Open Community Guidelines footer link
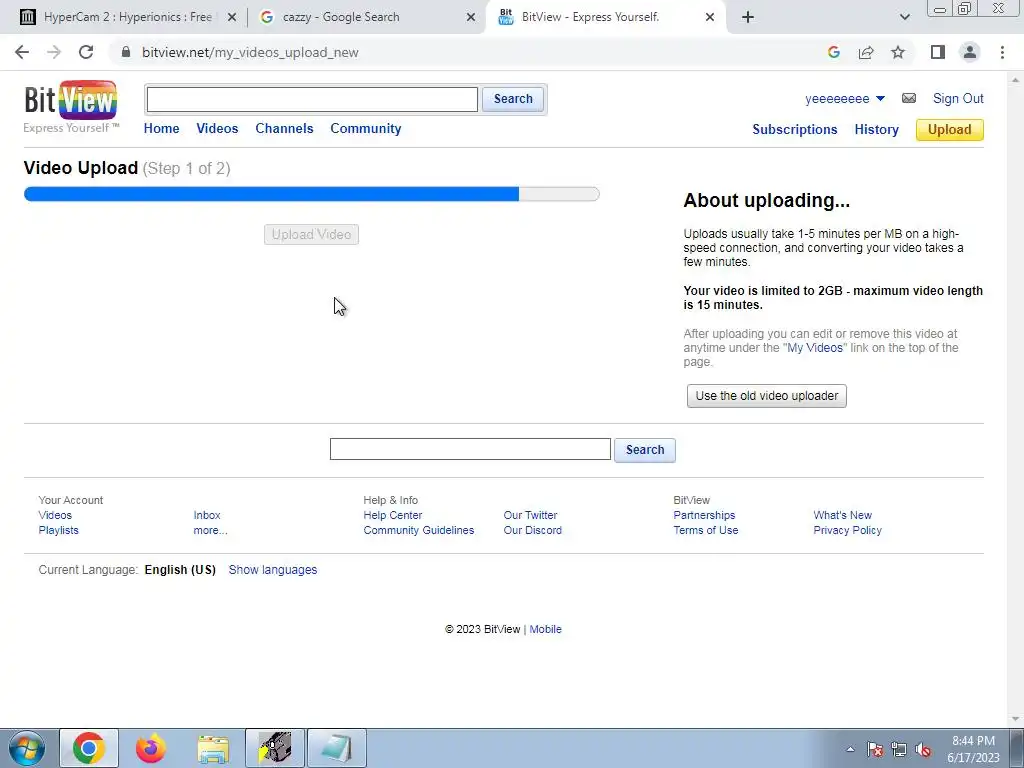The width and height of the screenshot is (1024, 768). pyautogui.click(x=419, y=530)
